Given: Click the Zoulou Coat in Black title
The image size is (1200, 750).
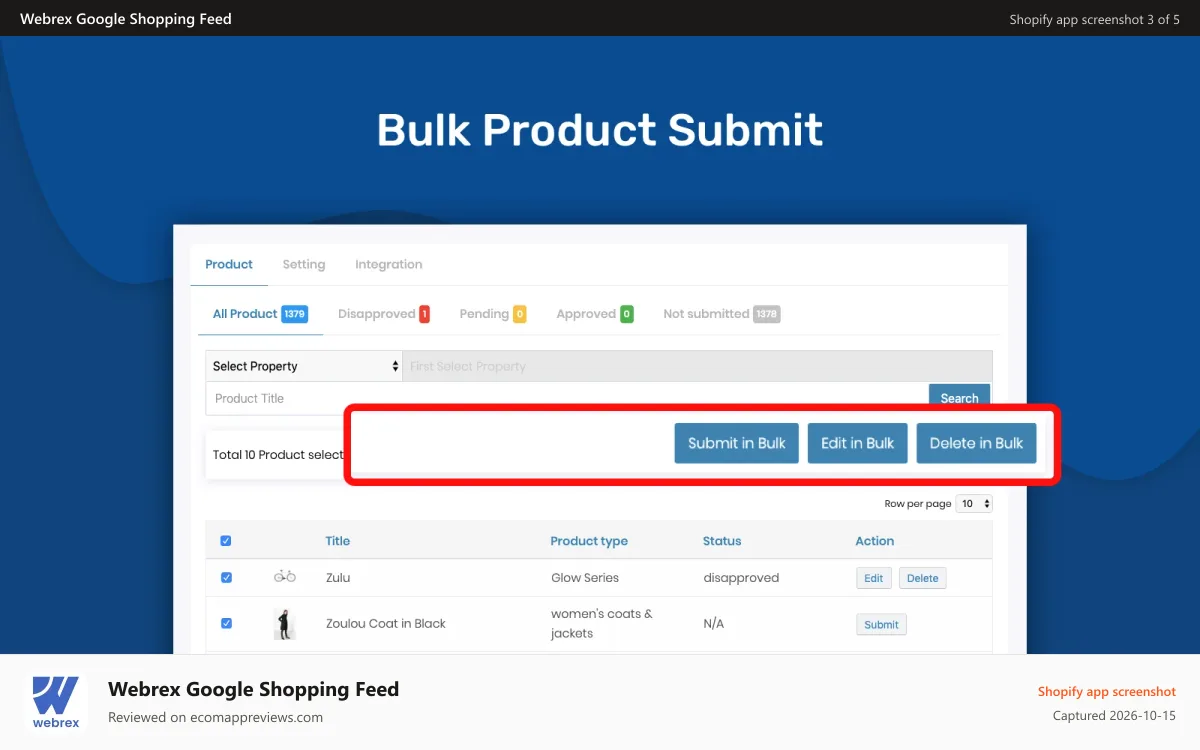Looking at the screenshot, I should pos(386,624).
